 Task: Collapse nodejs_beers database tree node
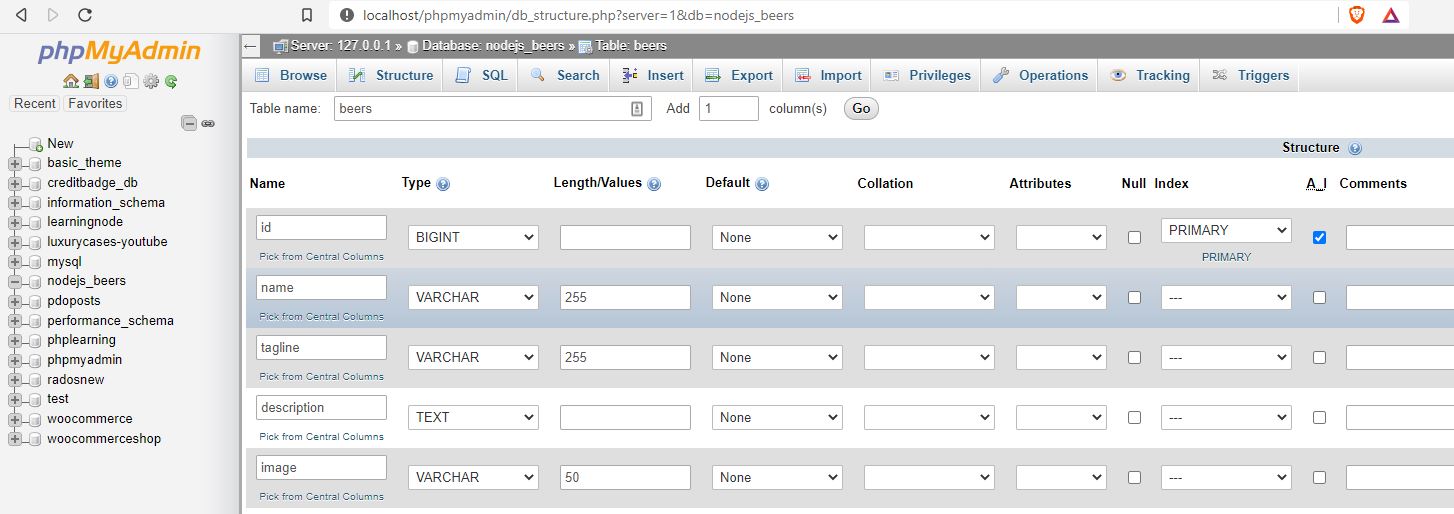click(14, 281)
